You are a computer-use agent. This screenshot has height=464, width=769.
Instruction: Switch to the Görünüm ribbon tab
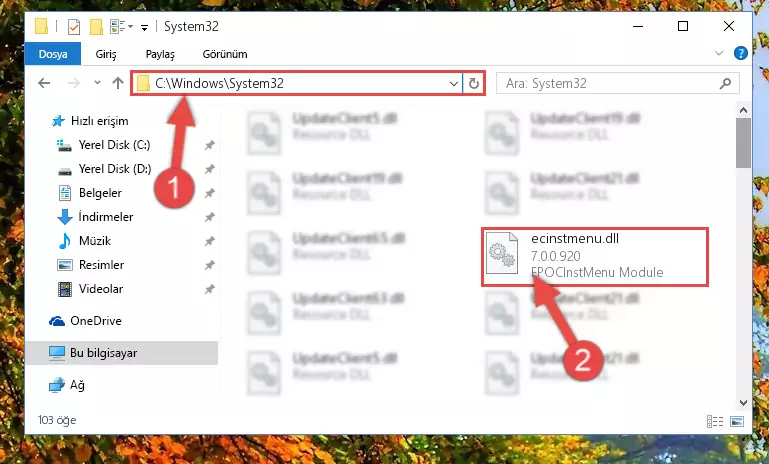coord(225,54)
